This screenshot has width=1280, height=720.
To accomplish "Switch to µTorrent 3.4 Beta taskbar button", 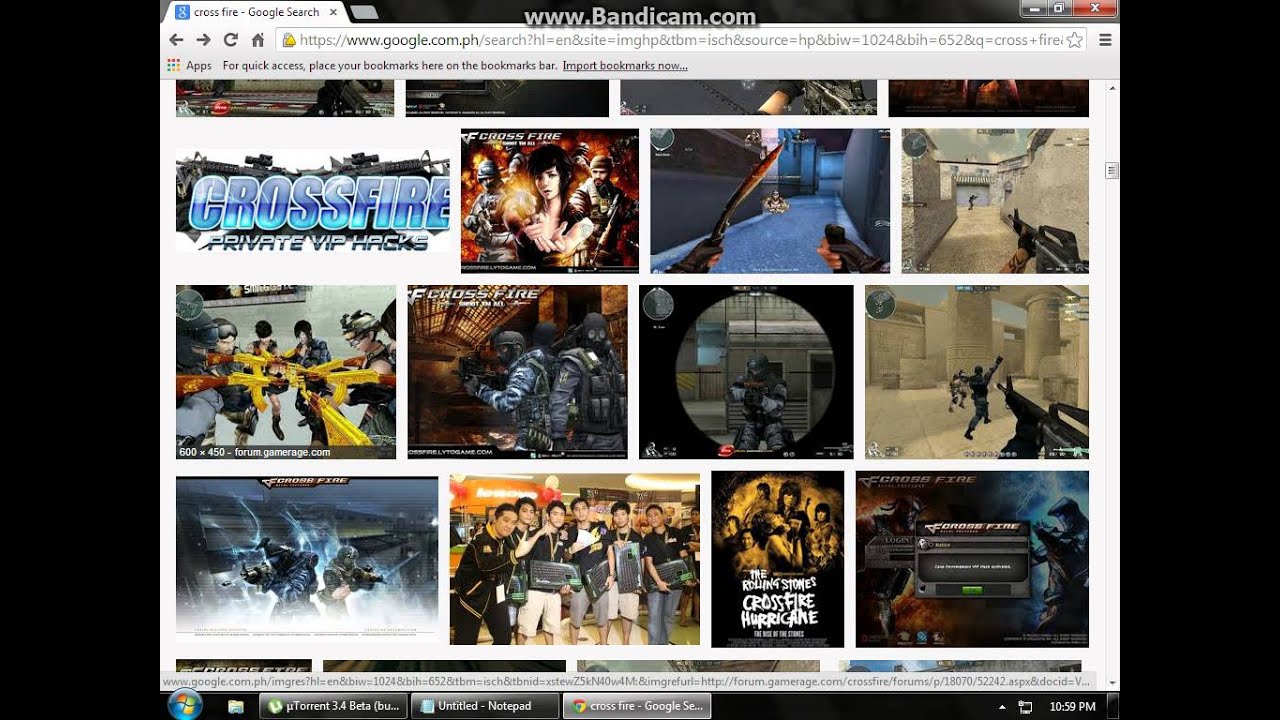I will [333, 706].
